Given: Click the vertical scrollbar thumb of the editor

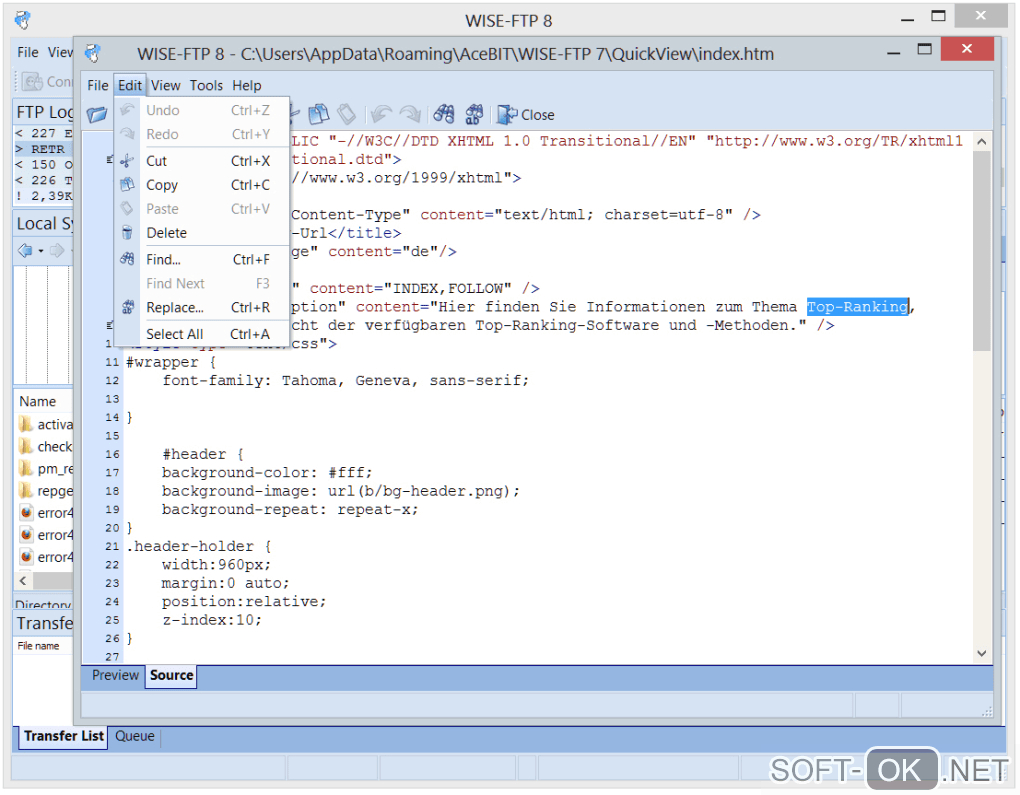Looking at the screenshot, I should [x=982, y=251].
